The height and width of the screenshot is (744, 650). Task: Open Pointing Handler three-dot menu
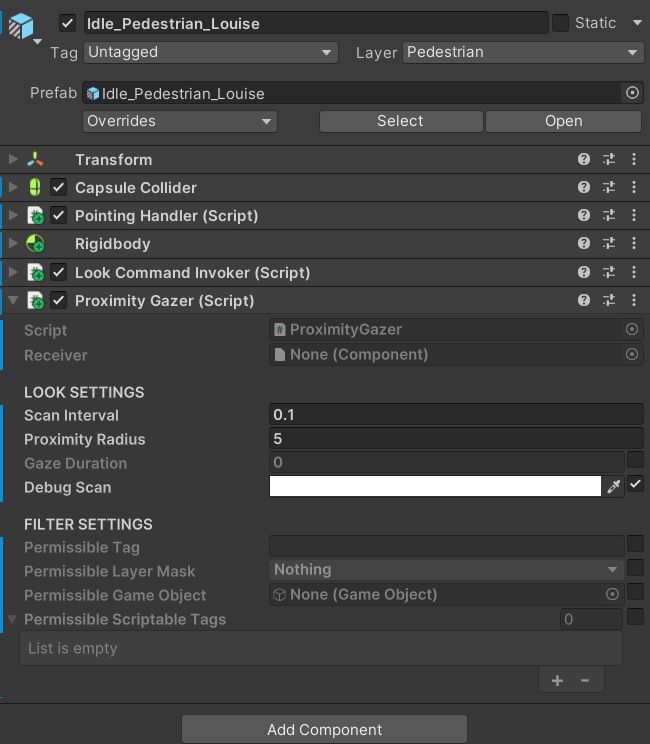pyautogui.click(x=634, y=215)
